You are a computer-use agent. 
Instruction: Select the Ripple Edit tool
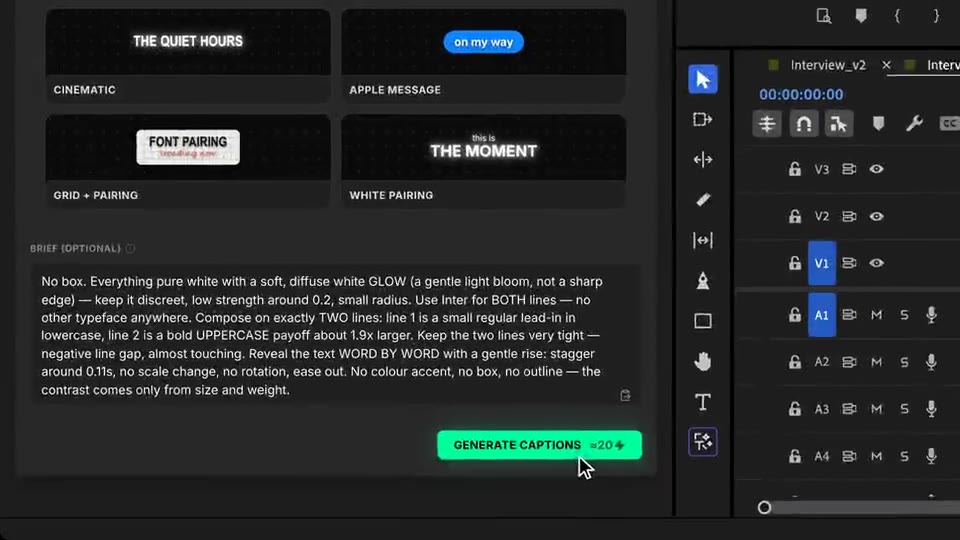click(x=702, y=160)
